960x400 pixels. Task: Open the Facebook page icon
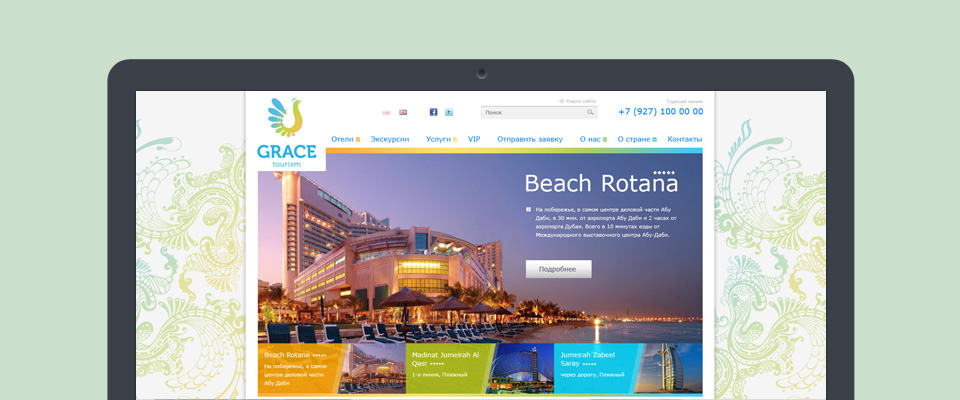click(x=433, y=112)
